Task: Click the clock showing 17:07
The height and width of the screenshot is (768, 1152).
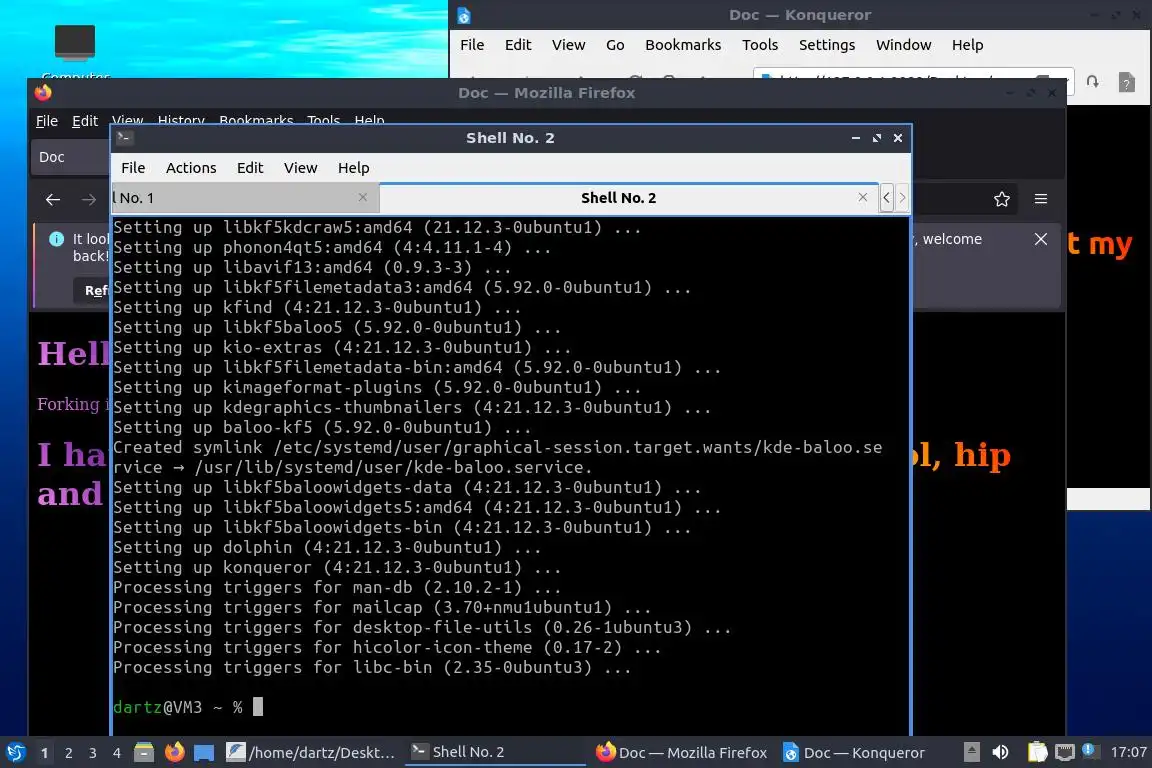Action: [1128, 753]
